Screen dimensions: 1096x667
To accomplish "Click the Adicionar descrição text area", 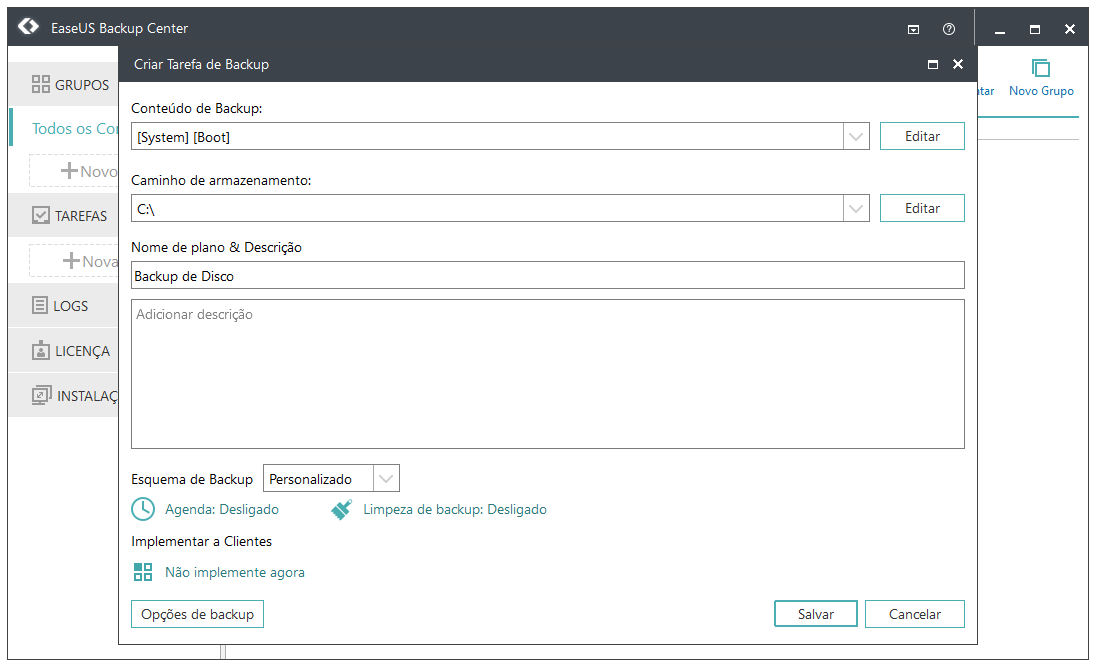I will pyautogui.click(x=547, y=373).
